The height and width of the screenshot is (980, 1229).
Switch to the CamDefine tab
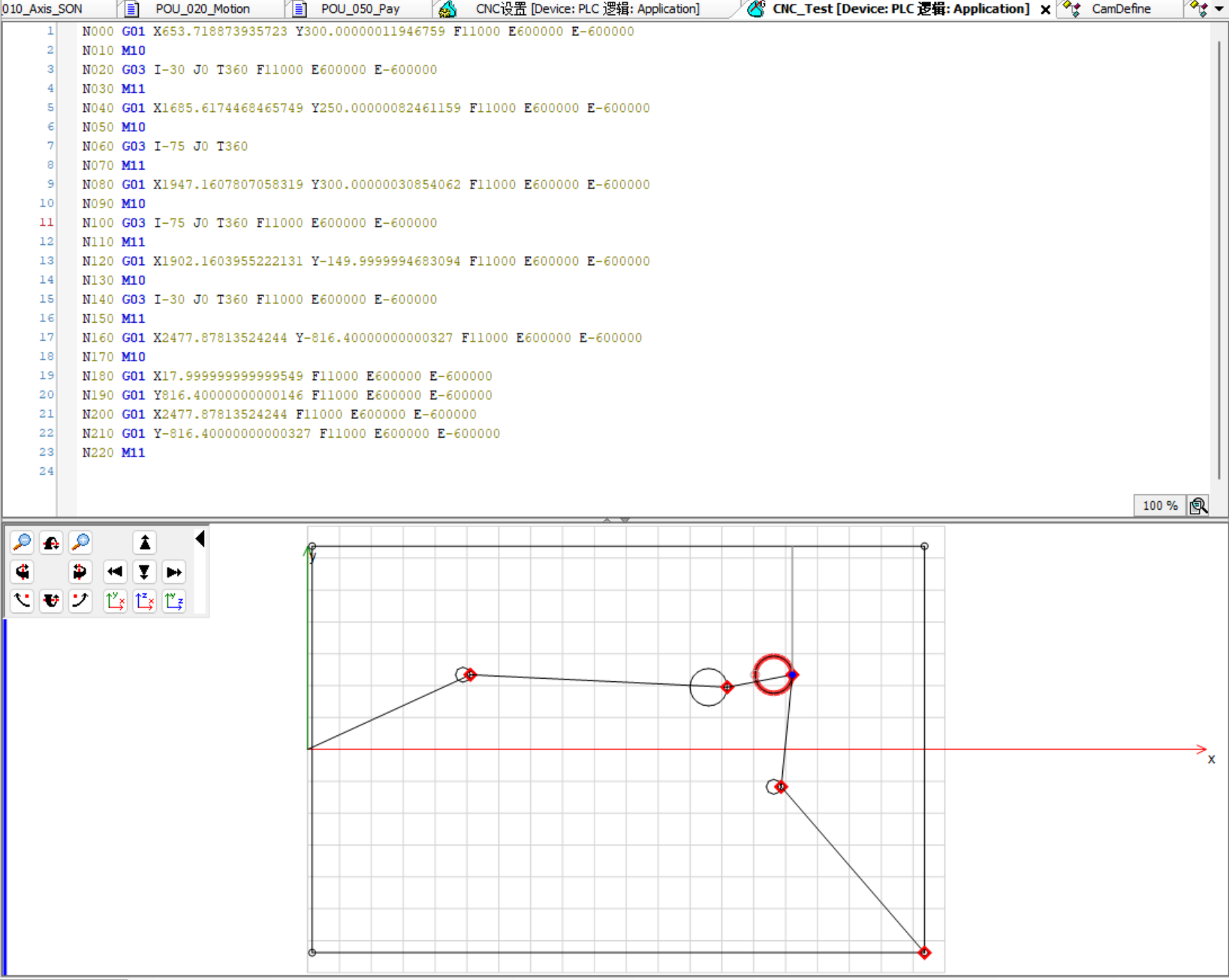pos(1121,9)
